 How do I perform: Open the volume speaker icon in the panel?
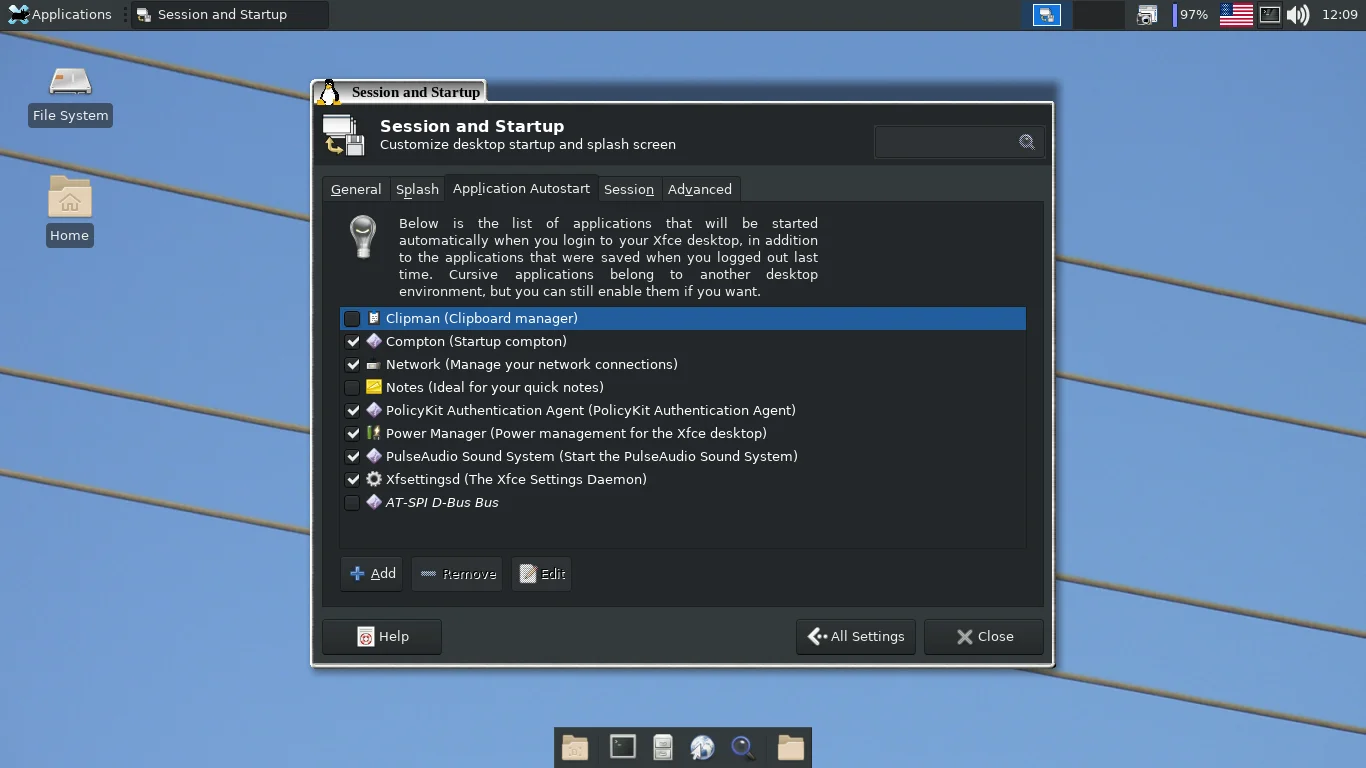1298,15
